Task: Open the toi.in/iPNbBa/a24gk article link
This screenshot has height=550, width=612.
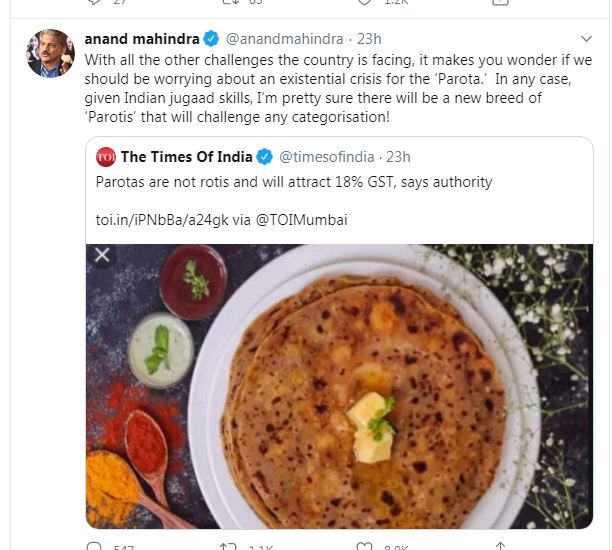Action: tap(162, 220)
